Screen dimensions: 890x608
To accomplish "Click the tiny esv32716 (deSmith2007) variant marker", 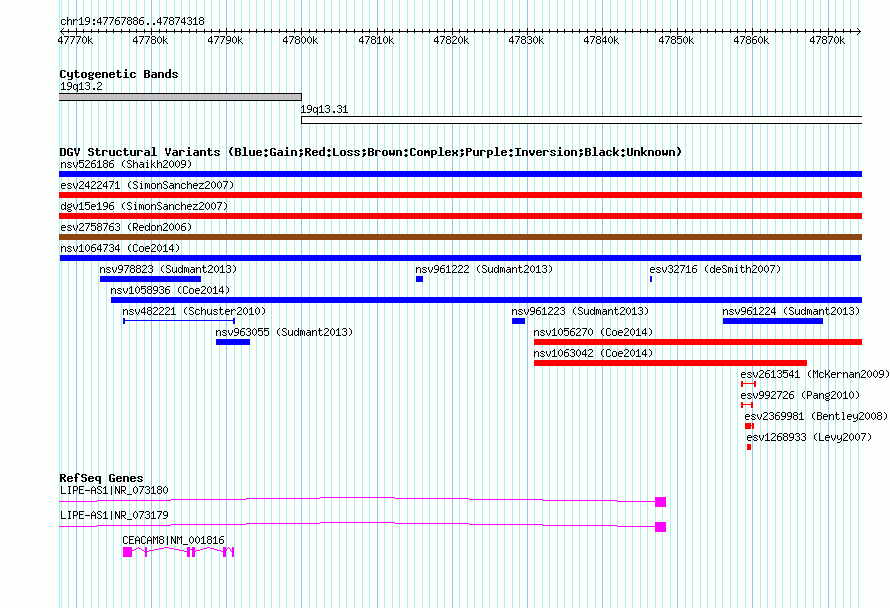I will 651,279.
